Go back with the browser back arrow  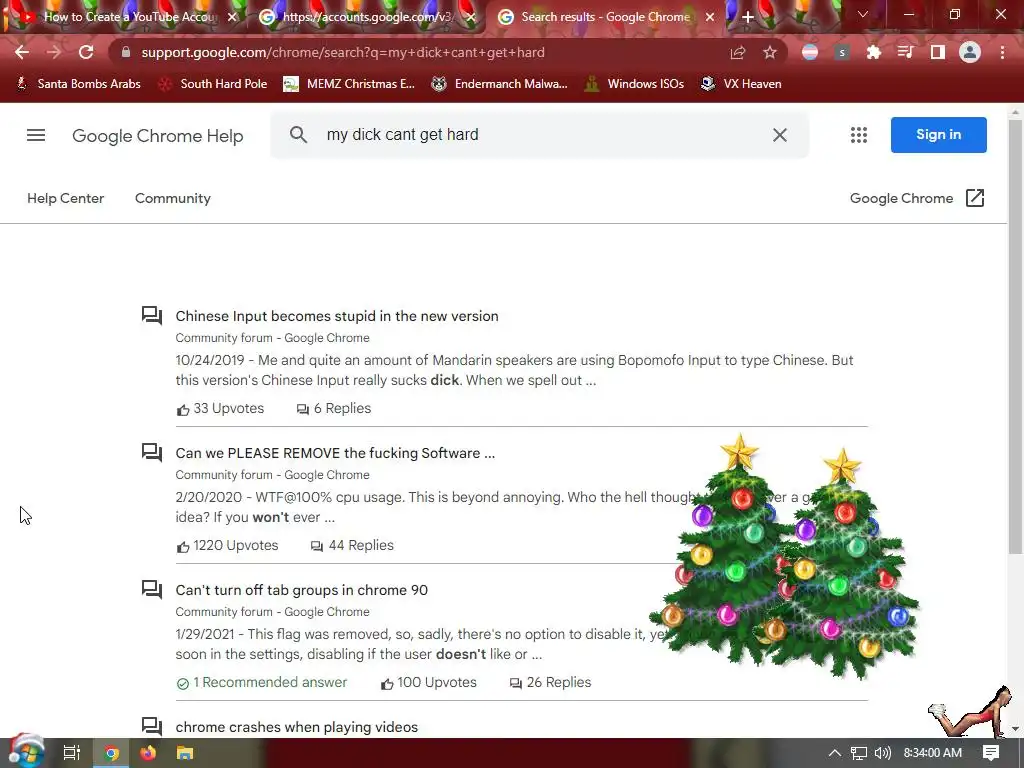(x=22, y=52)
